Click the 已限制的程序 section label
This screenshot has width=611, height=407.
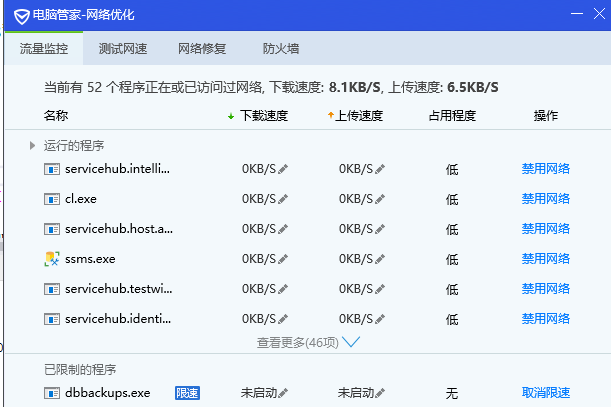coord(80,370)
